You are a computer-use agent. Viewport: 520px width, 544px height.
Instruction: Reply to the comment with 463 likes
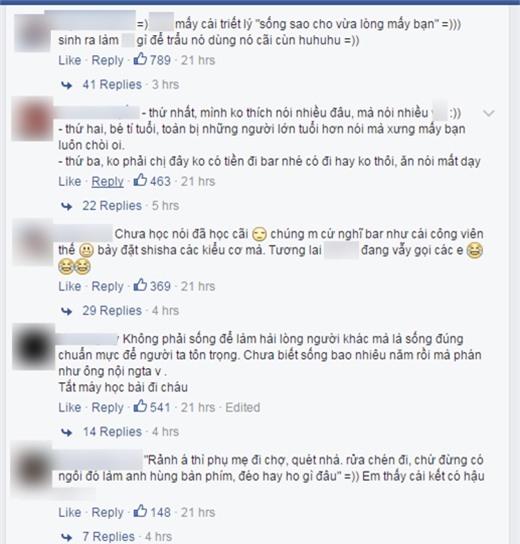pos(108,181)
